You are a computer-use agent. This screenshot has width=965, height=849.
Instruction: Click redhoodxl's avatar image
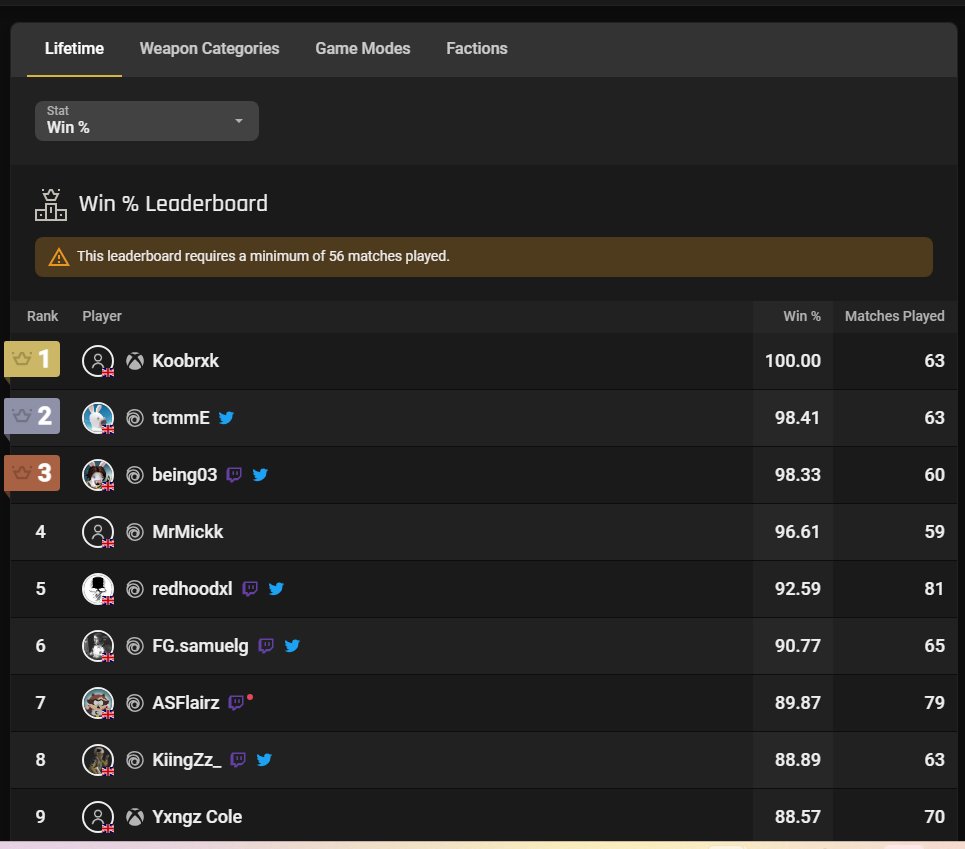coord(98,589)
